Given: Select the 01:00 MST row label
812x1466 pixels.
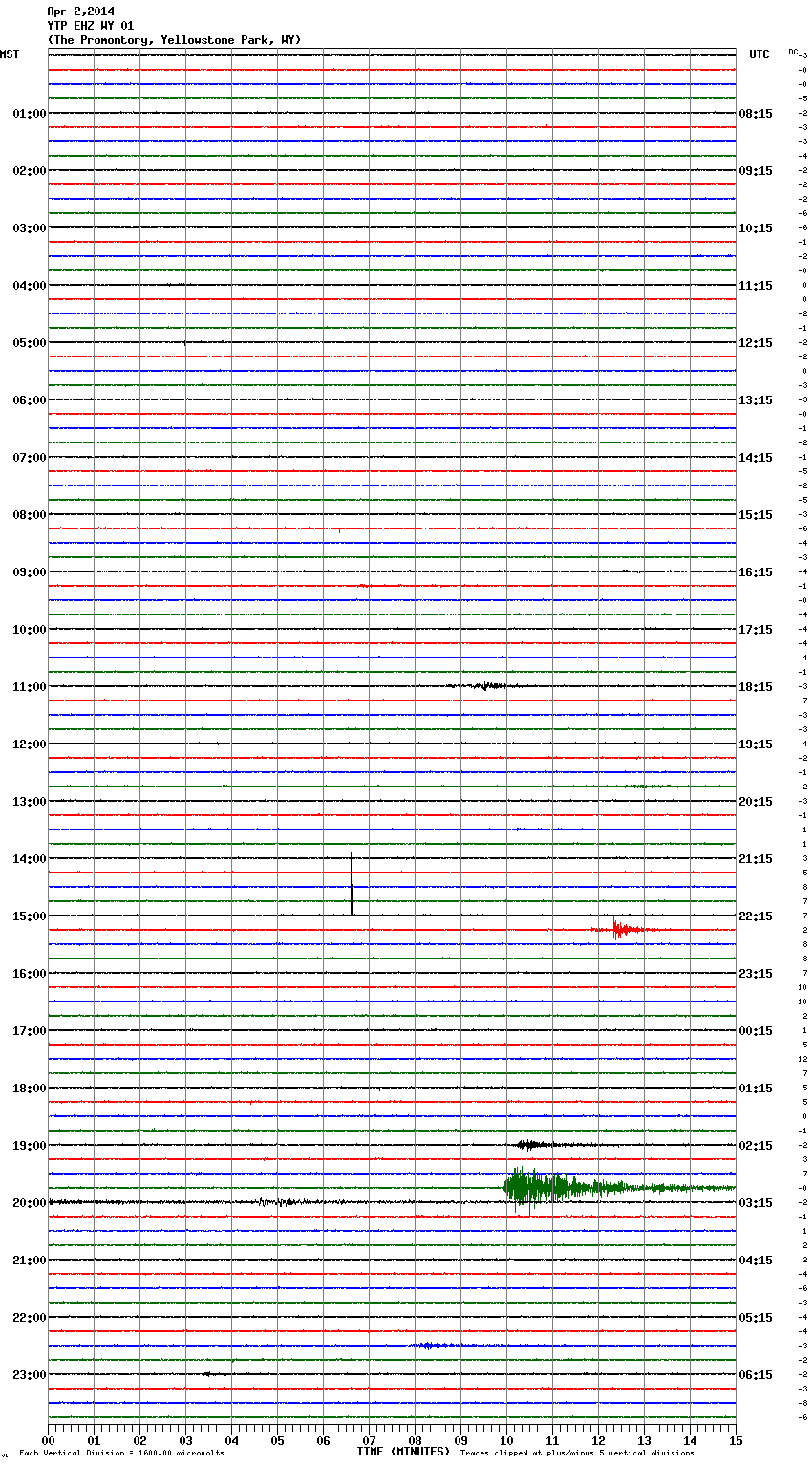Looking at the screenshot, I should [30, 114].
